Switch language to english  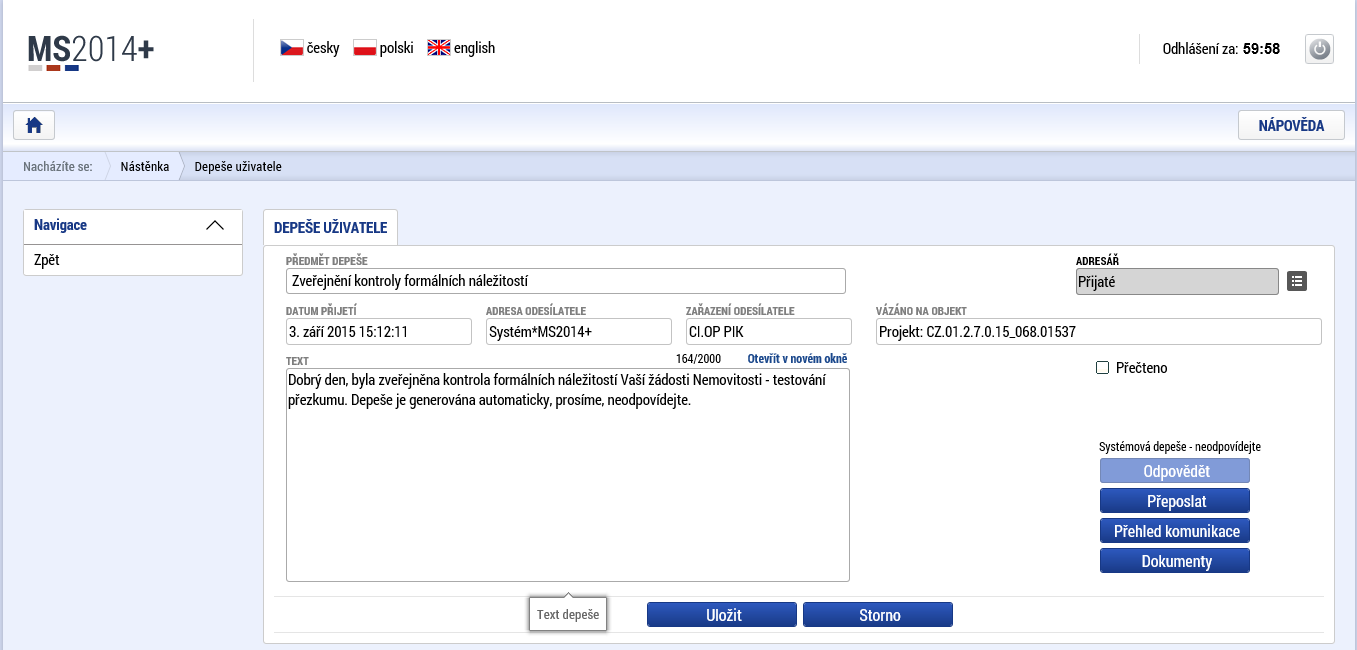tap(474, 48)
